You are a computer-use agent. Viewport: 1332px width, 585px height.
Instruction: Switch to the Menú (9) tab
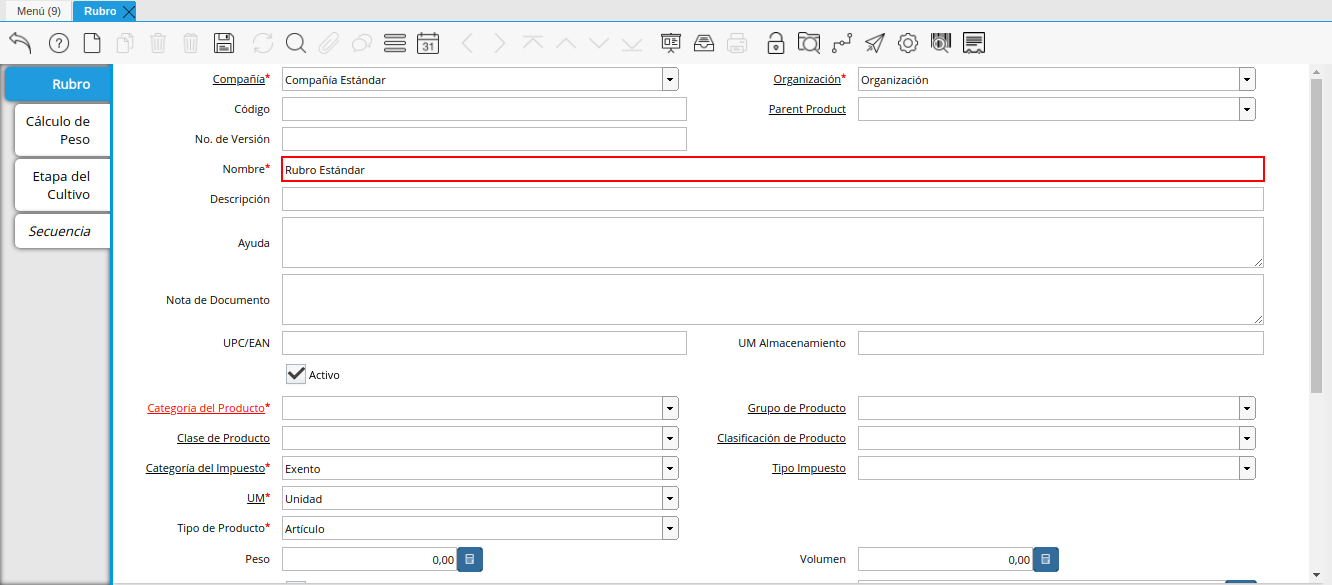[x=39, y=11]
